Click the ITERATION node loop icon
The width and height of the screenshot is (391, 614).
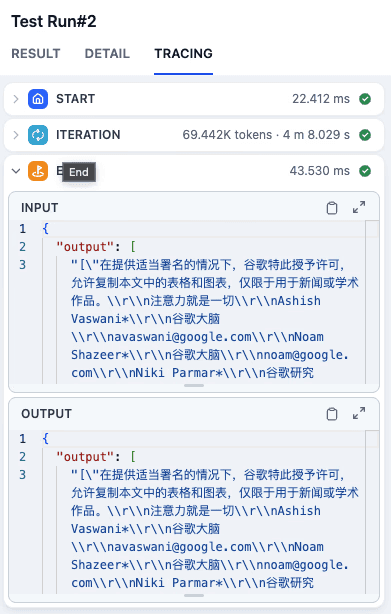coord(38,135)
